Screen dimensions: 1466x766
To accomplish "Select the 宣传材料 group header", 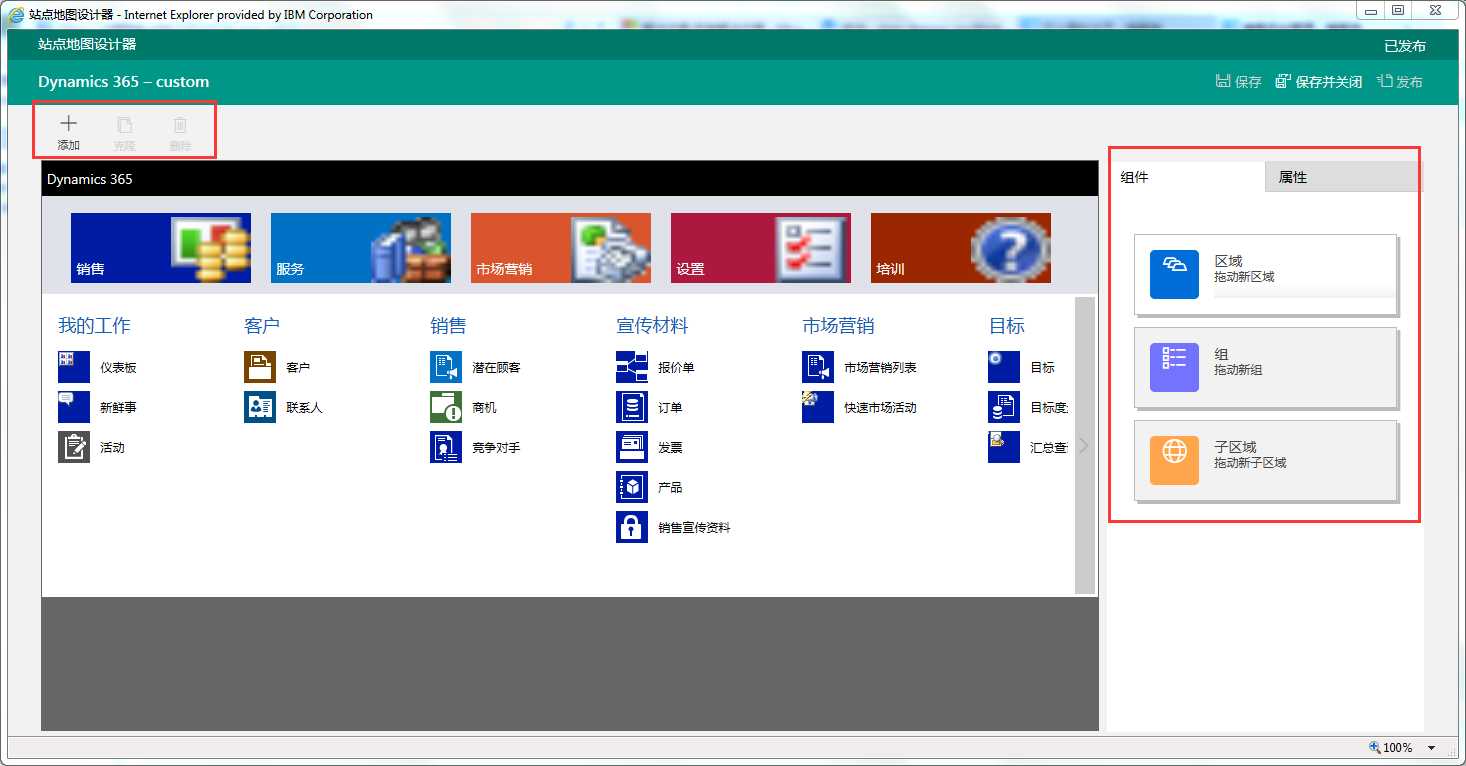I will pos(652,326).
